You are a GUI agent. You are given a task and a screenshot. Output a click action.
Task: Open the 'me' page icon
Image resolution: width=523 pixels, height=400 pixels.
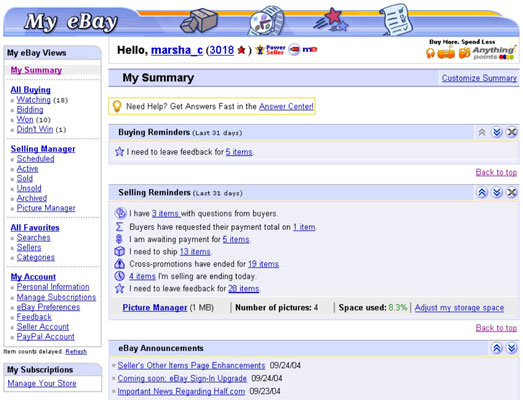click(x=310, y=50)
